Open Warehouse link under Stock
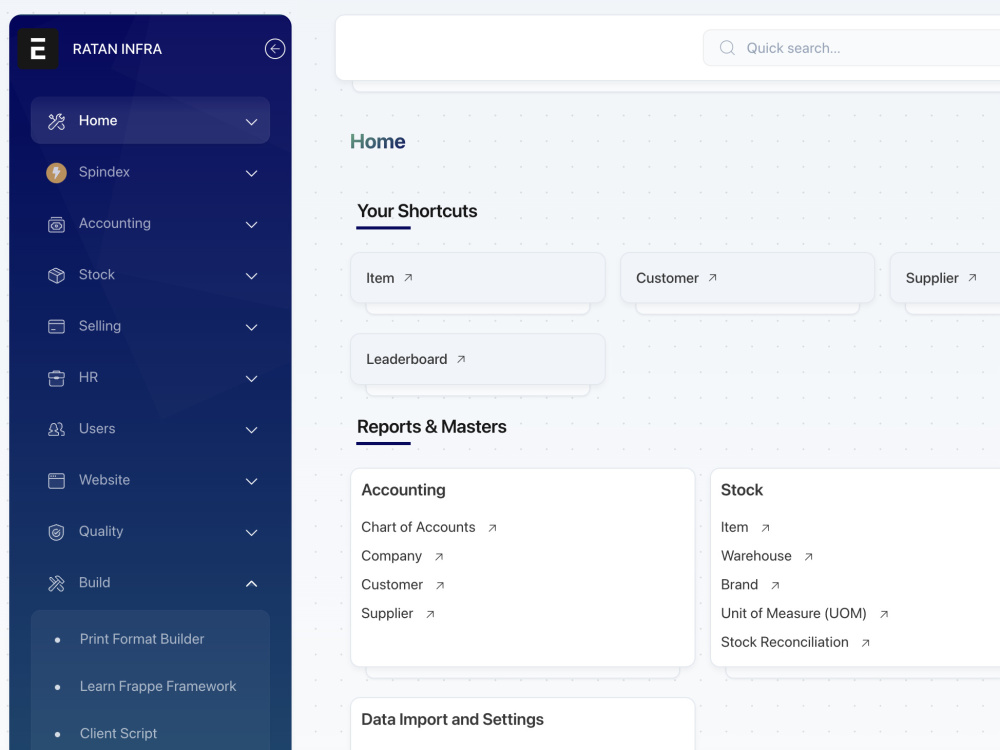Viewport: 1000px width, 750px height. pyautogui.click(x=756, y=556)
